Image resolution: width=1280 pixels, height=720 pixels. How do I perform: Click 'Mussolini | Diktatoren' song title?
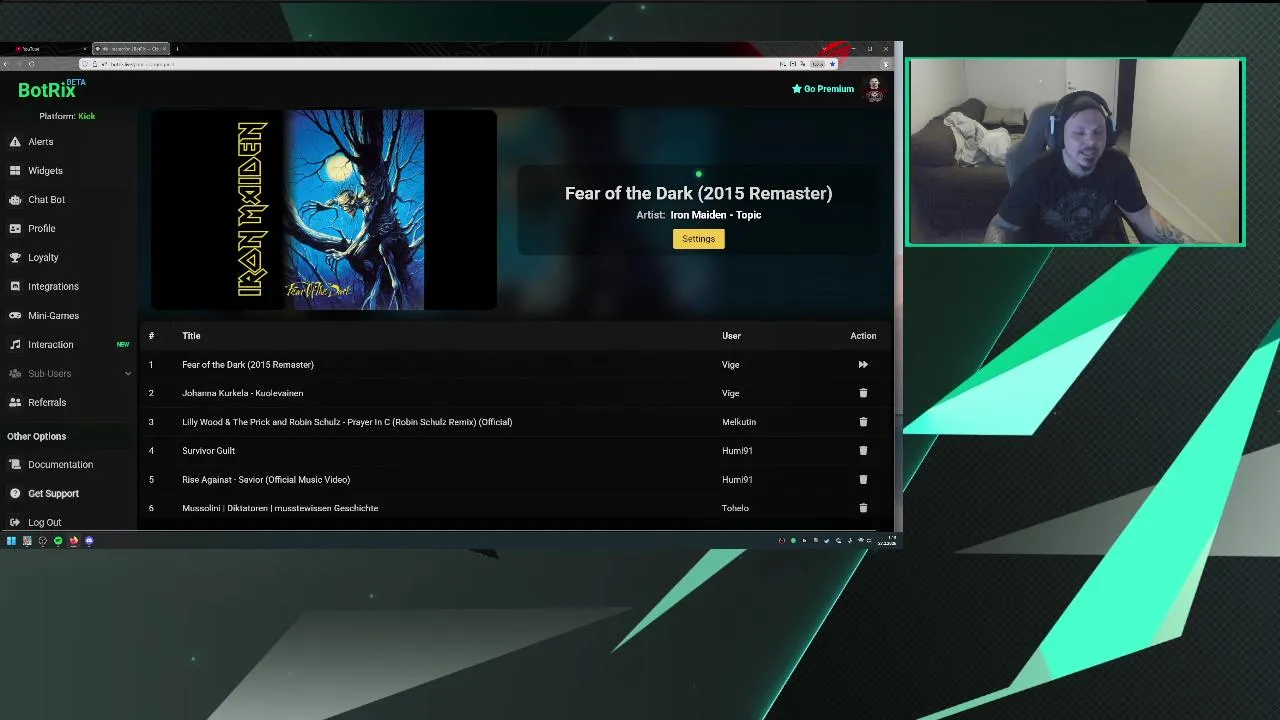280,508
